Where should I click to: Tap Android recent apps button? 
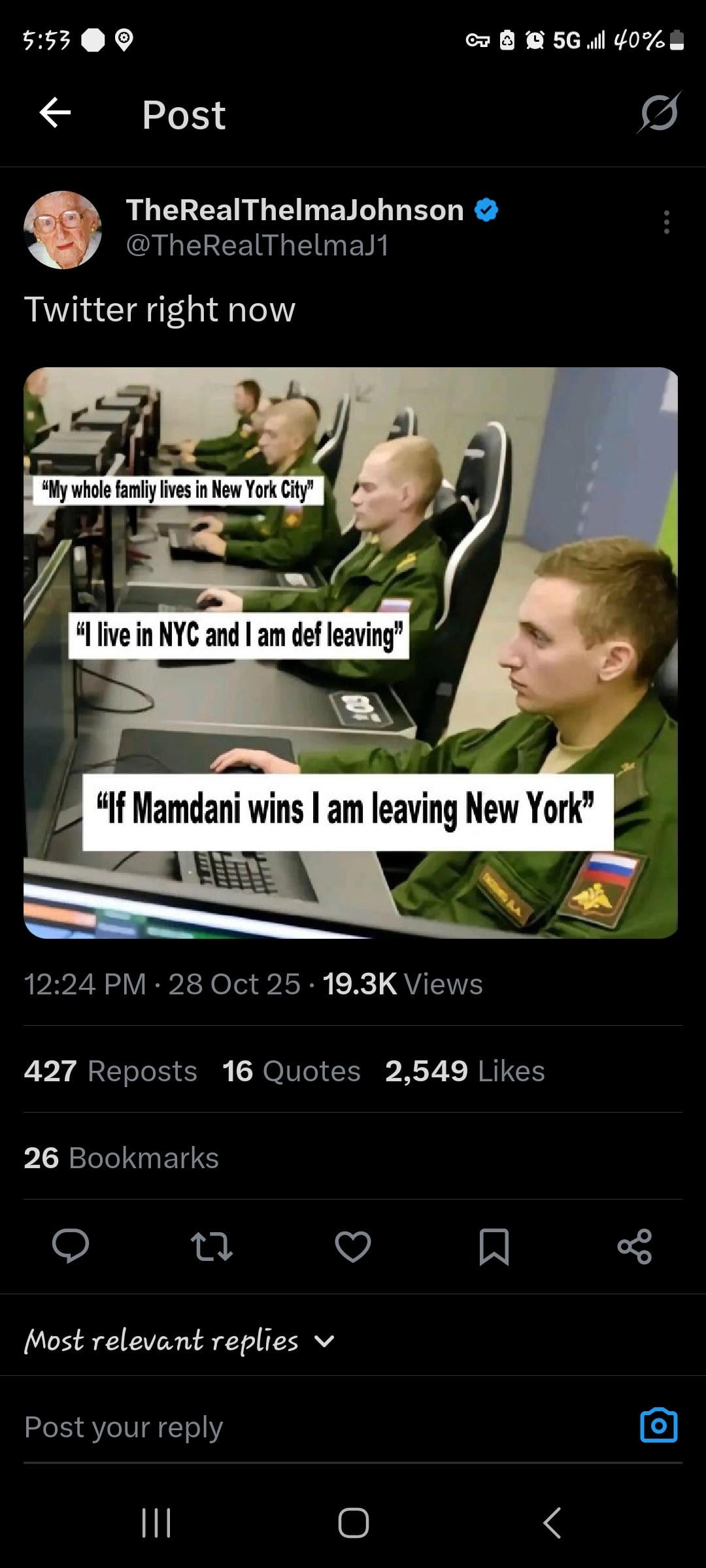tap(157, 1523)
